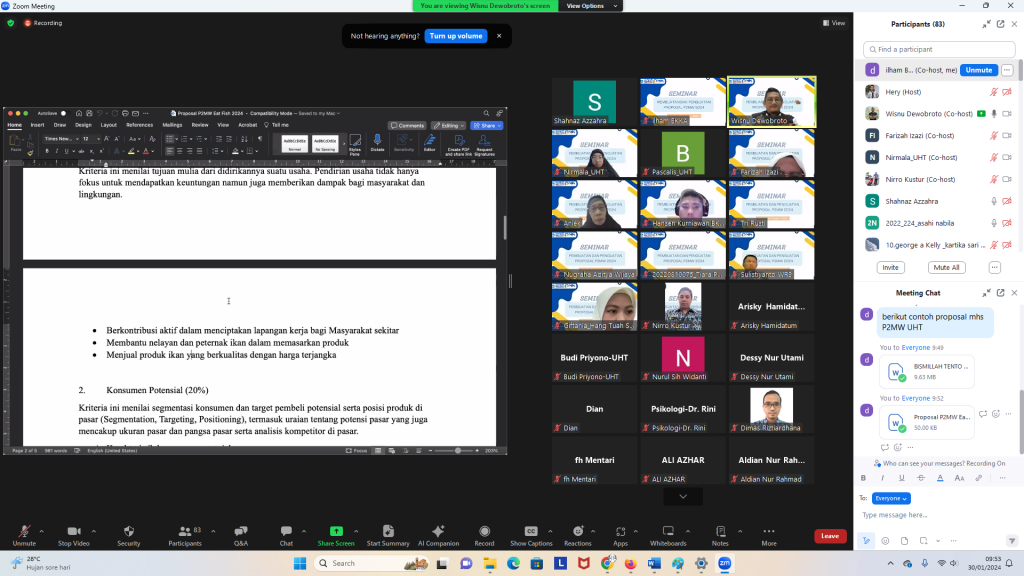Click the green Share Screen icon

(336, 531)
